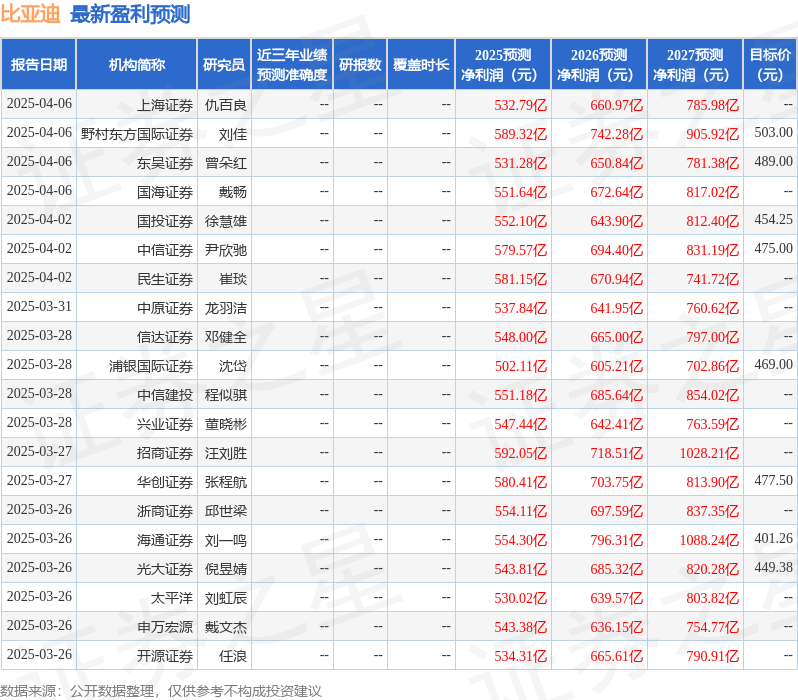This screenshot has width=798, height=700.
Task: Click researcher name 刘佳
Action: pyautogui.click(x=233, y=134)
